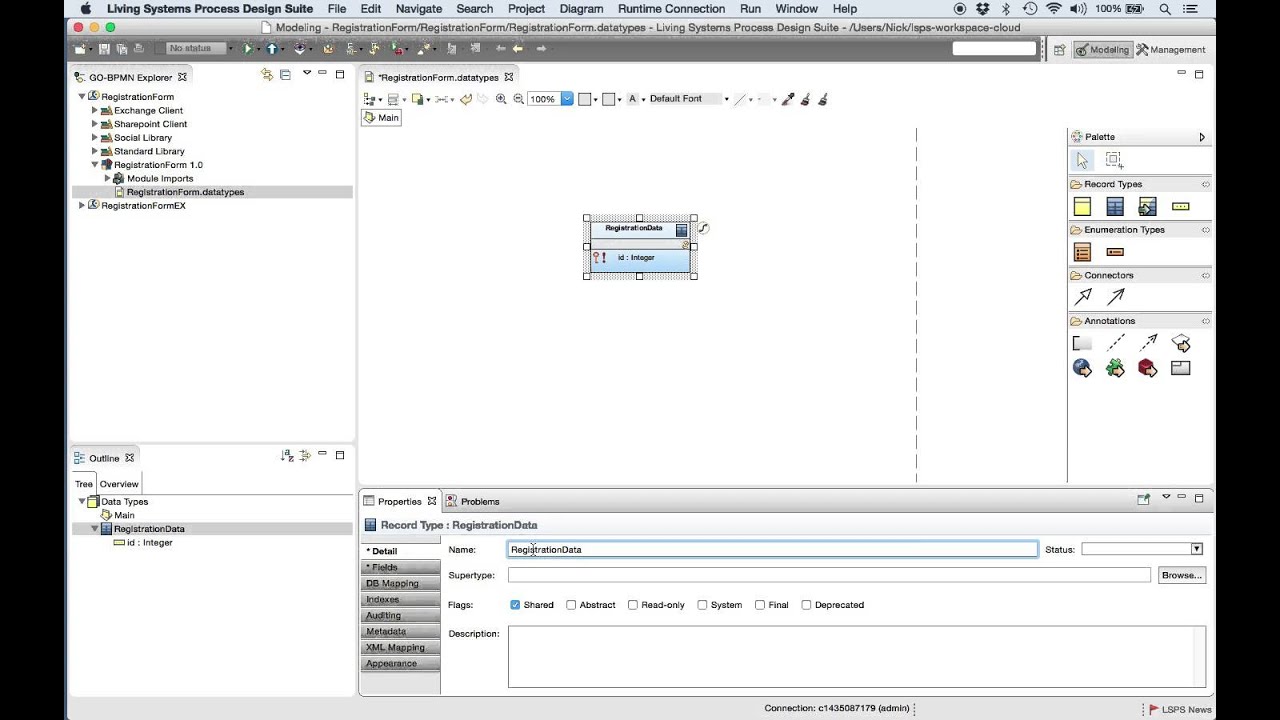The width and height of the screenshot is (1280, 720).
Task: Click the fill color swatch in toolbar
Action: pyautogui.click(x=585, y=99)
